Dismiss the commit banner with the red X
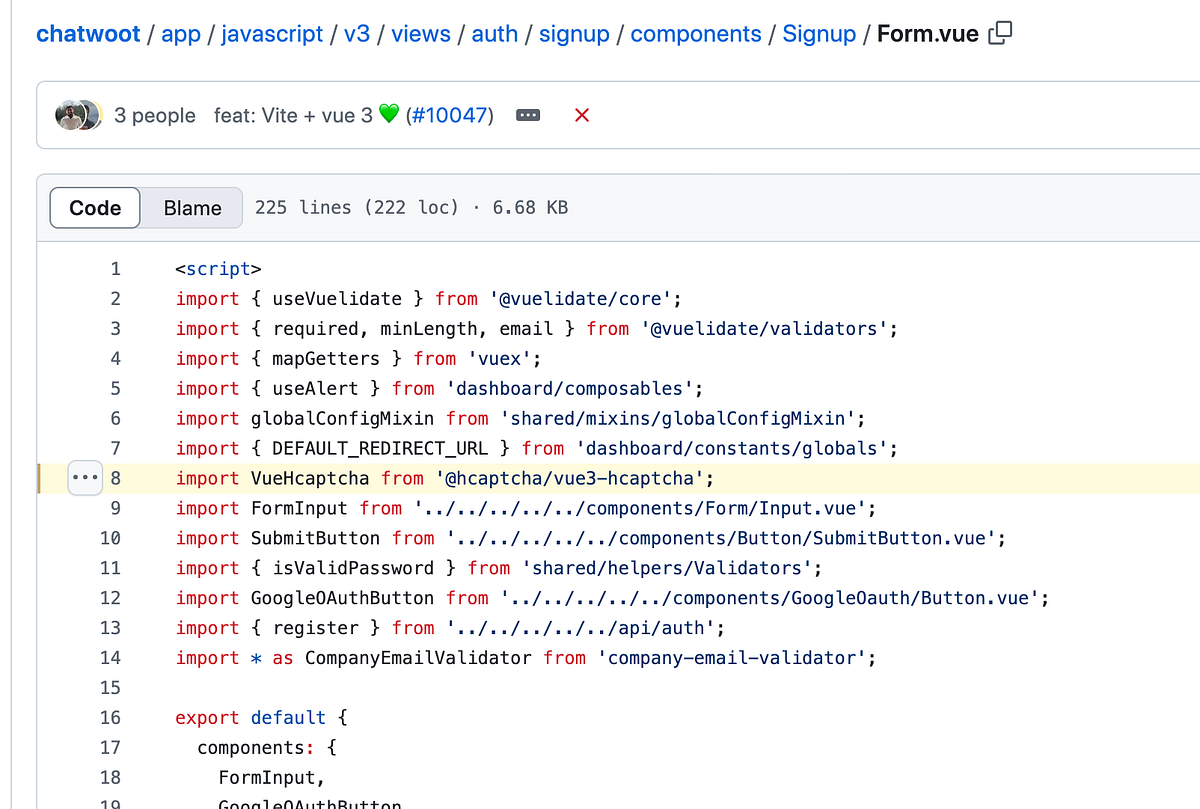This screenshot has height=809, width=1200. coord(581,115)
